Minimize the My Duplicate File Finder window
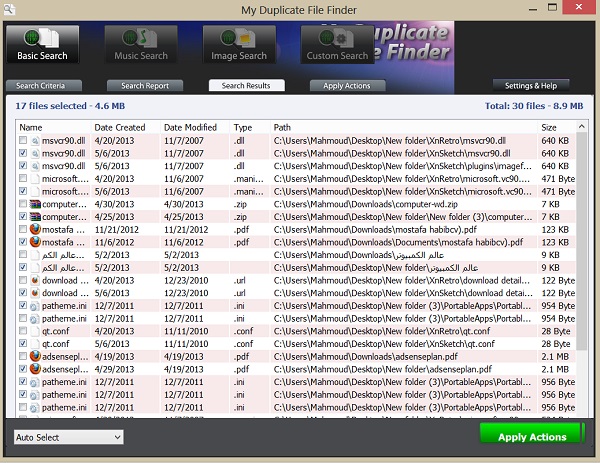Screen dimensions: 600x463 click(533, 8)
